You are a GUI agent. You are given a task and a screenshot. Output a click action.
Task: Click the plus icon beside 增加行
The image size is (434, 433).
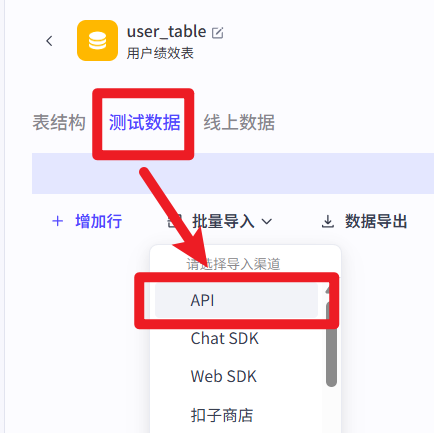pos(58,221)
